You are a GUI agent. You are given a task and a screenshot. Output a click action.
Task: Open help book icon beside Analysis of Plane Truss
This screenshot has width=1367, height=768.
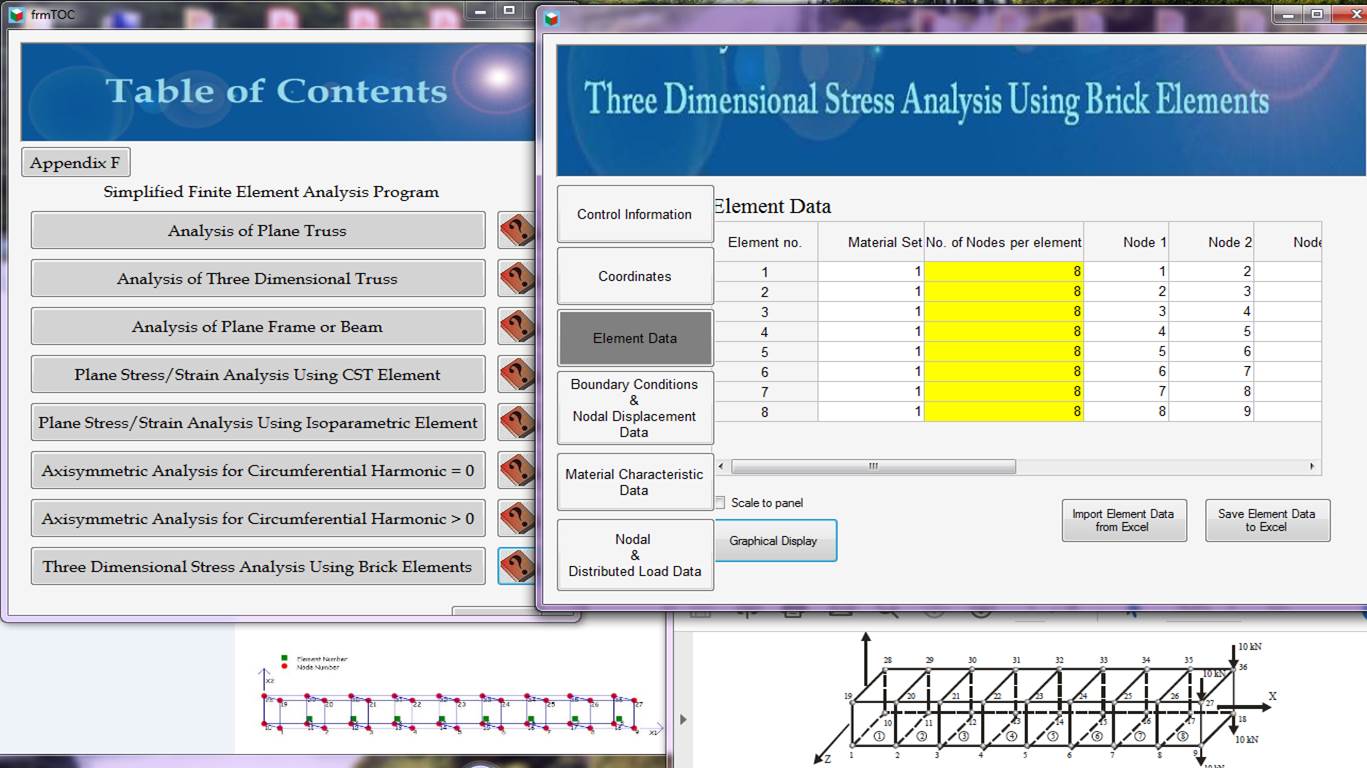516,231
